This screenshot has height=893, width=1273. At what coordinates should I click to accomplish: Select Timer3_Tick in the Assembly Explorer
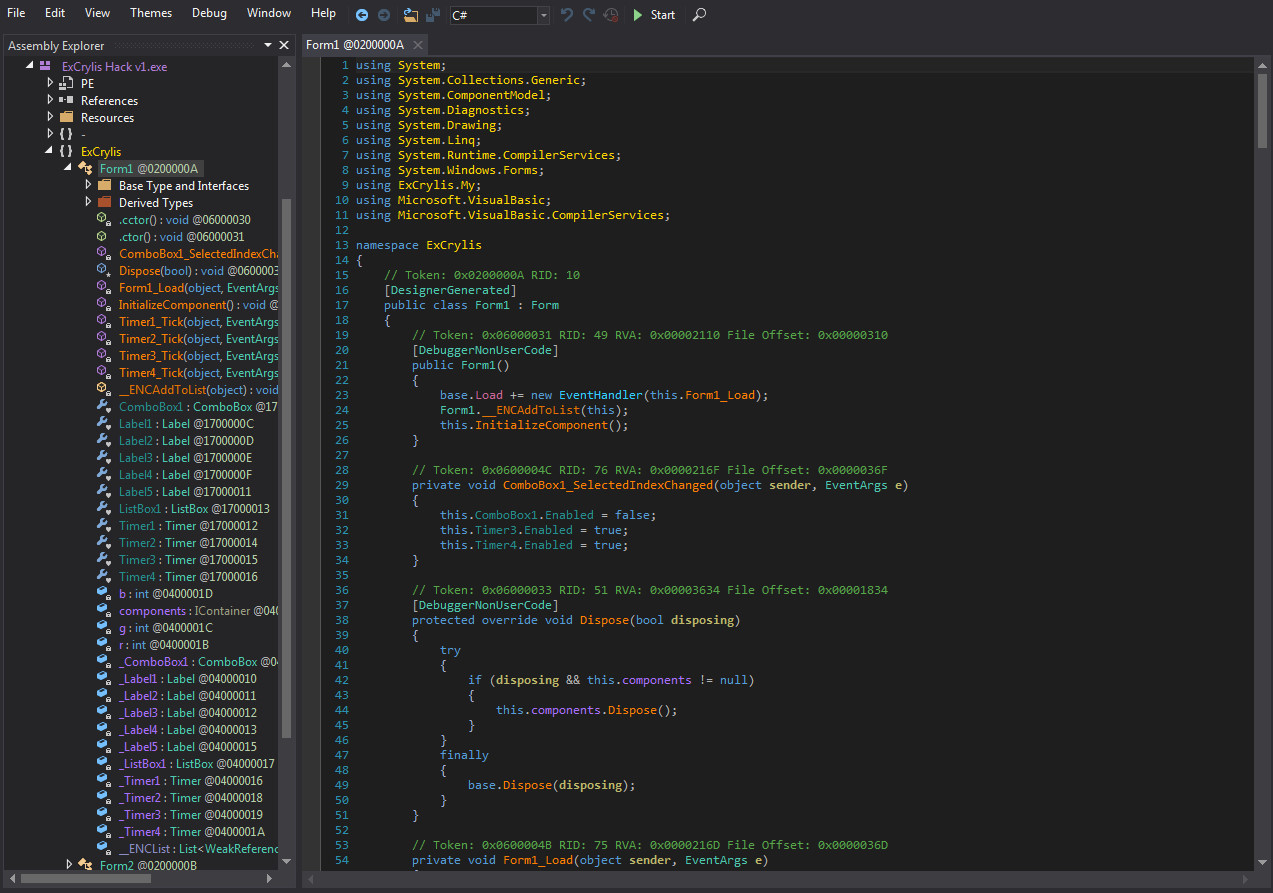click(x=198, y=355)
